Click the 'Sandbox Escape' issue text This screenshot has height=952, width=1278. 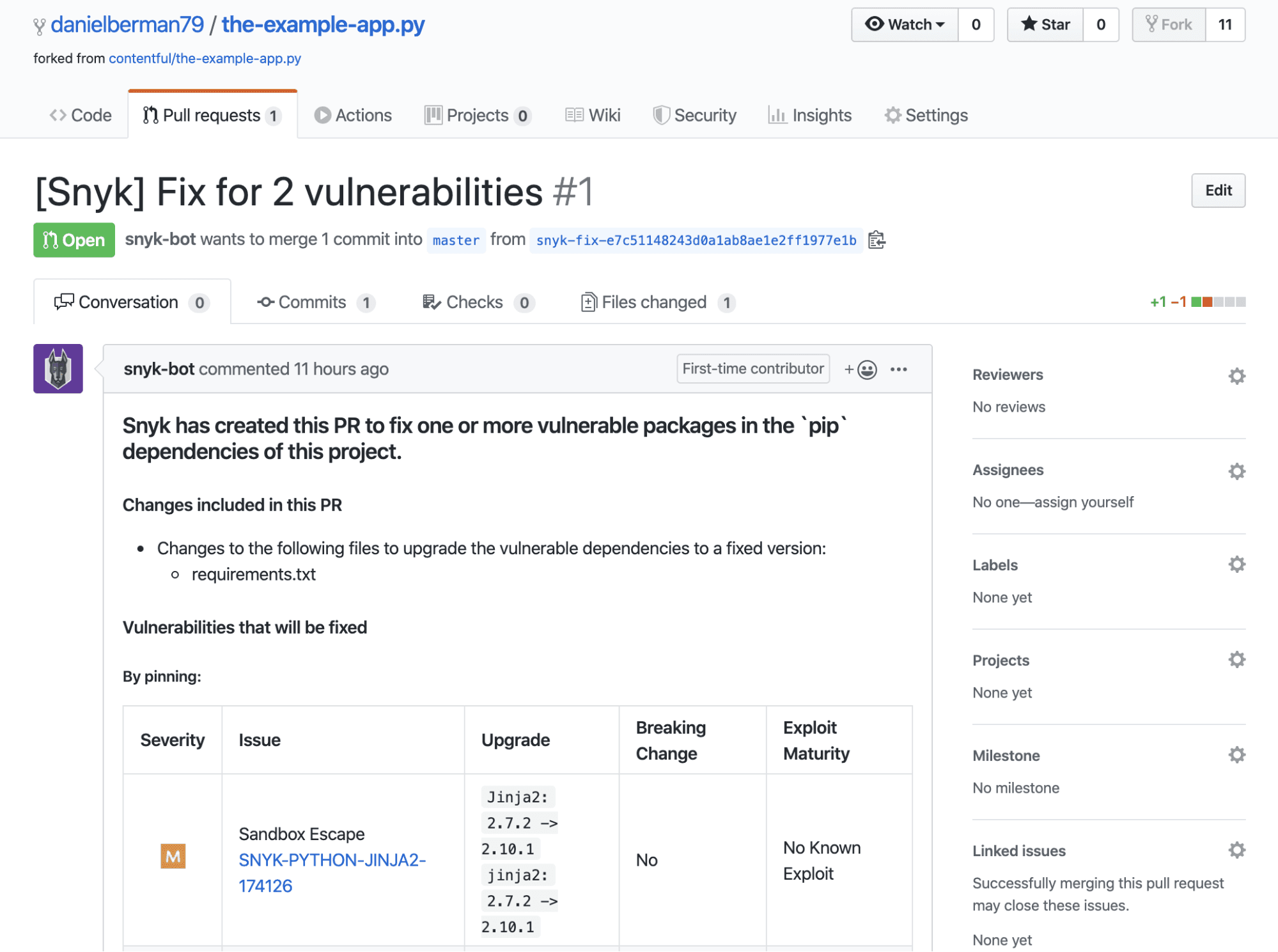pyautogui.click(x=302, y=834)
